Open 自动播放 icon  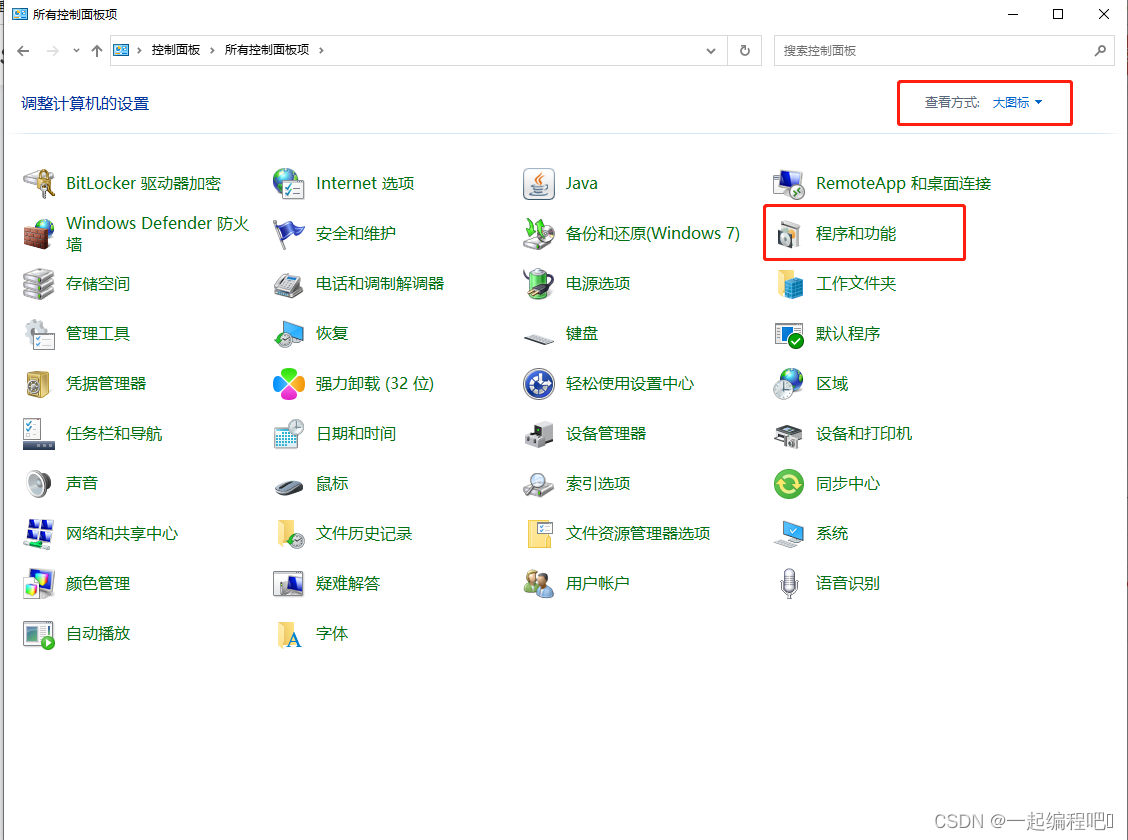pyautogui.click(x=39, y=634)
